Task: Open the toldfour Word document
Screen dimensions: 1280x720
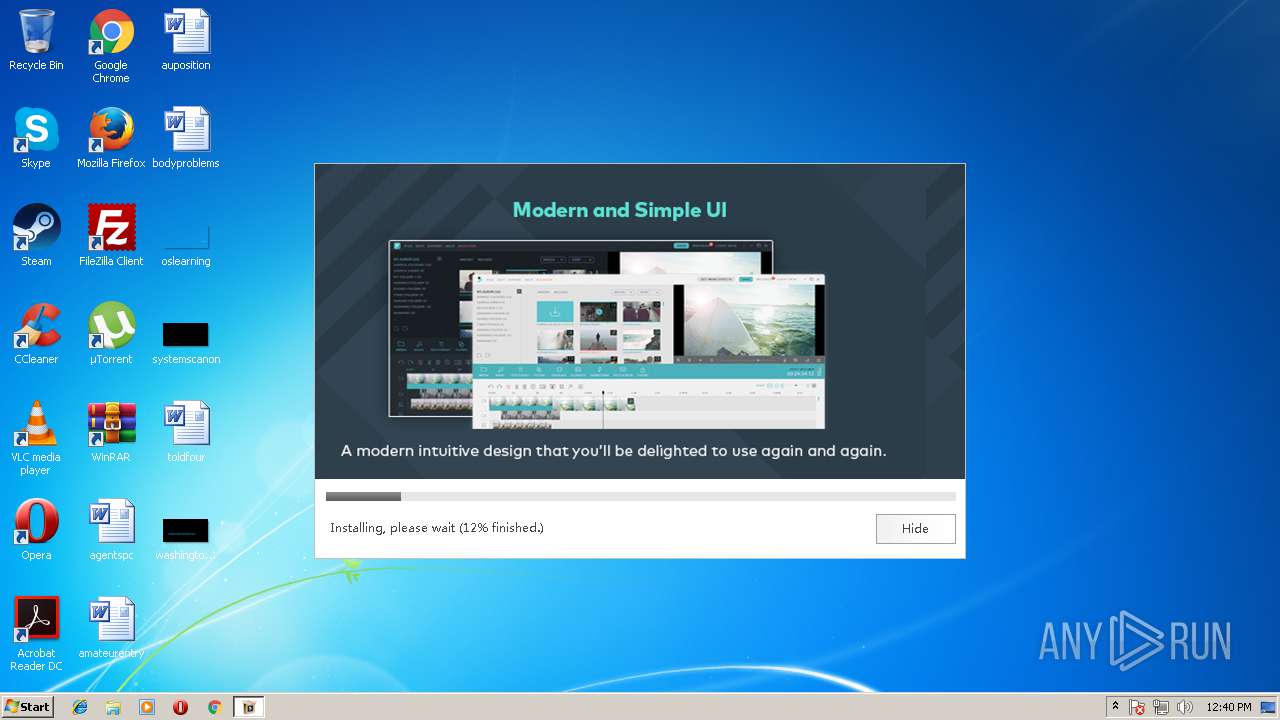Action: point(186,432)
